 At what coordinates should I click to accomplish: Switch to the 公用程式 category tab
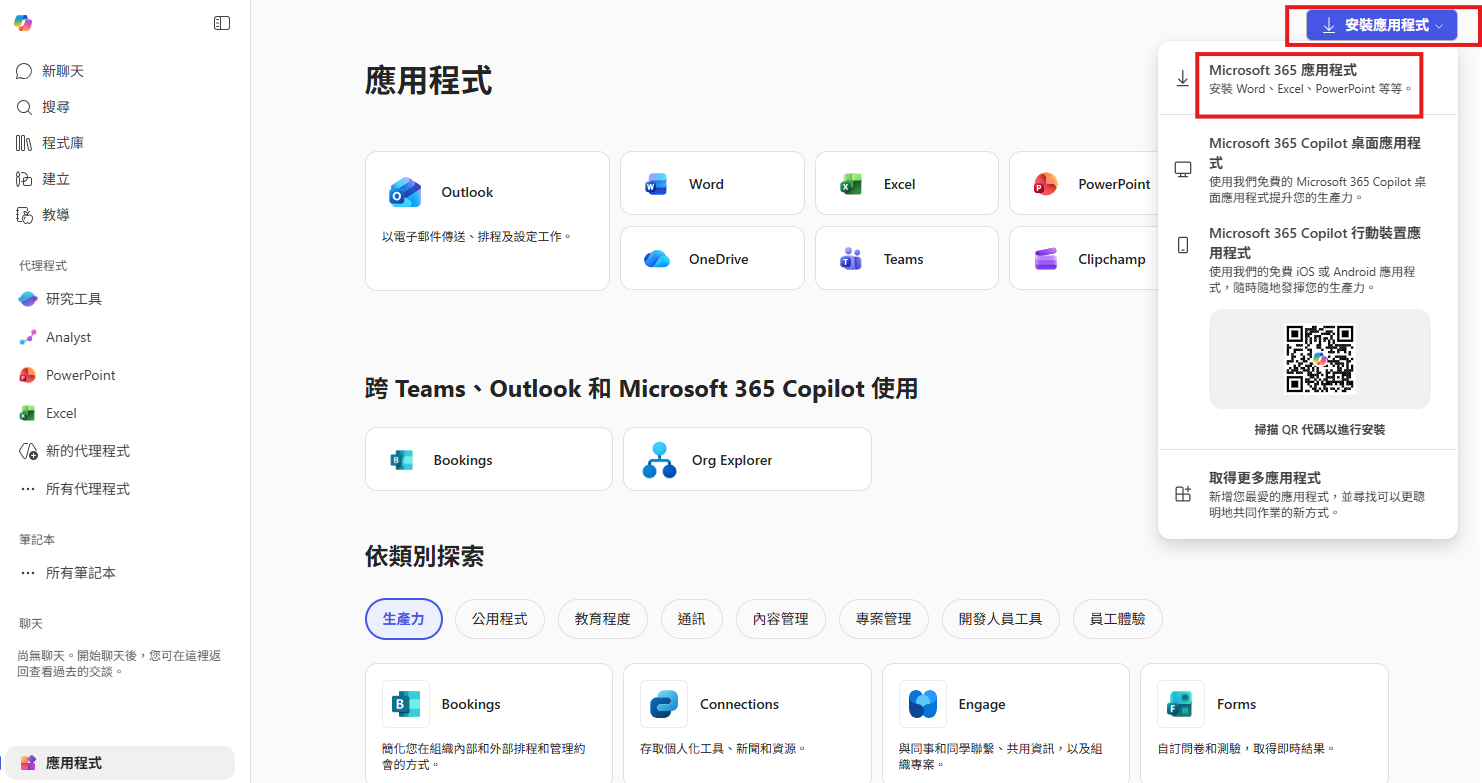tap(500, 619)
